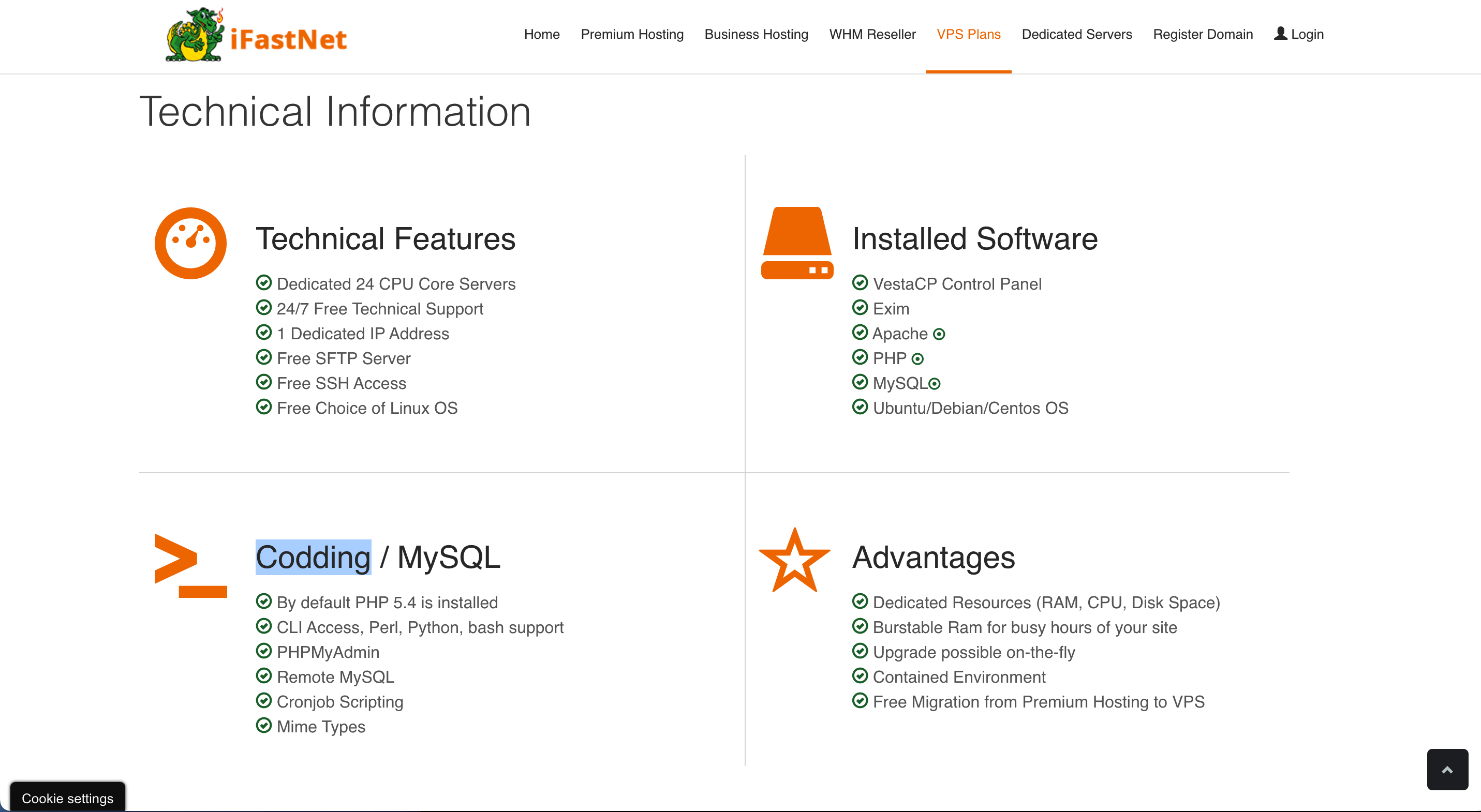The width and height of the screenshot is (1481, 812).
Task: Click 'CLI Access, Perl, Python, bash support'
Action: pos(420,627)
